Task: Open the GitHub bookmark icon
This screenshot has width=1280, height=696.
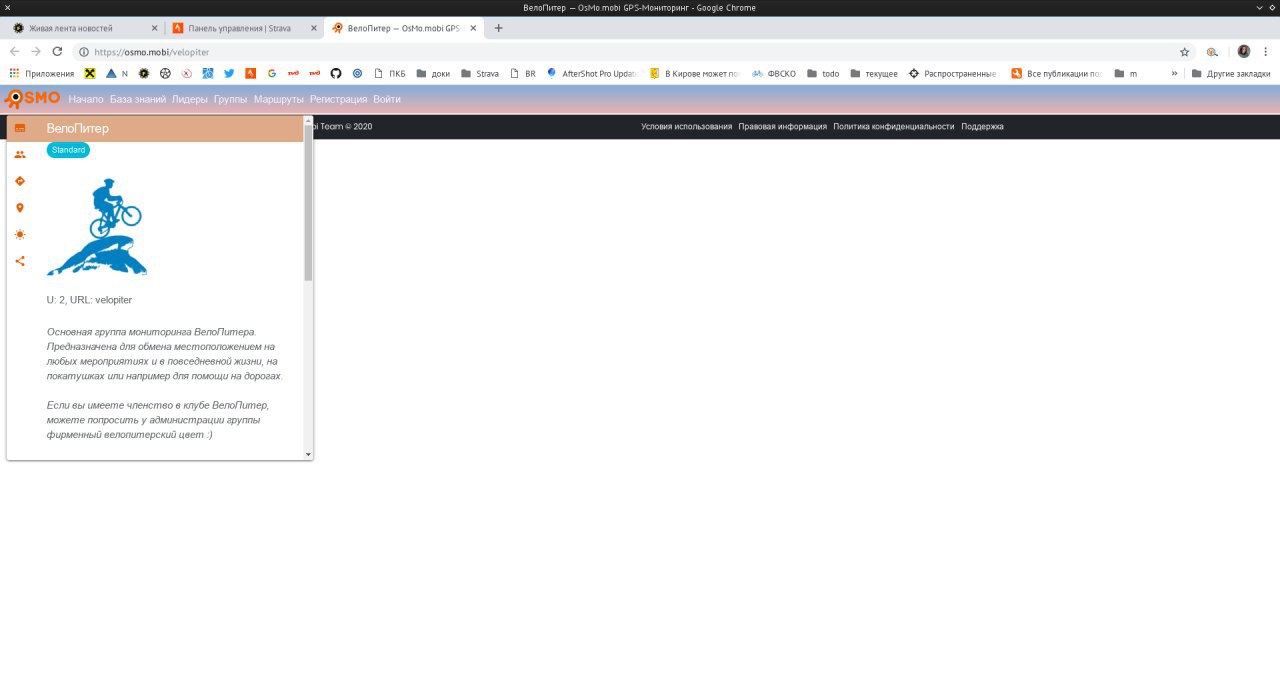Action: [x=336, y=73]
